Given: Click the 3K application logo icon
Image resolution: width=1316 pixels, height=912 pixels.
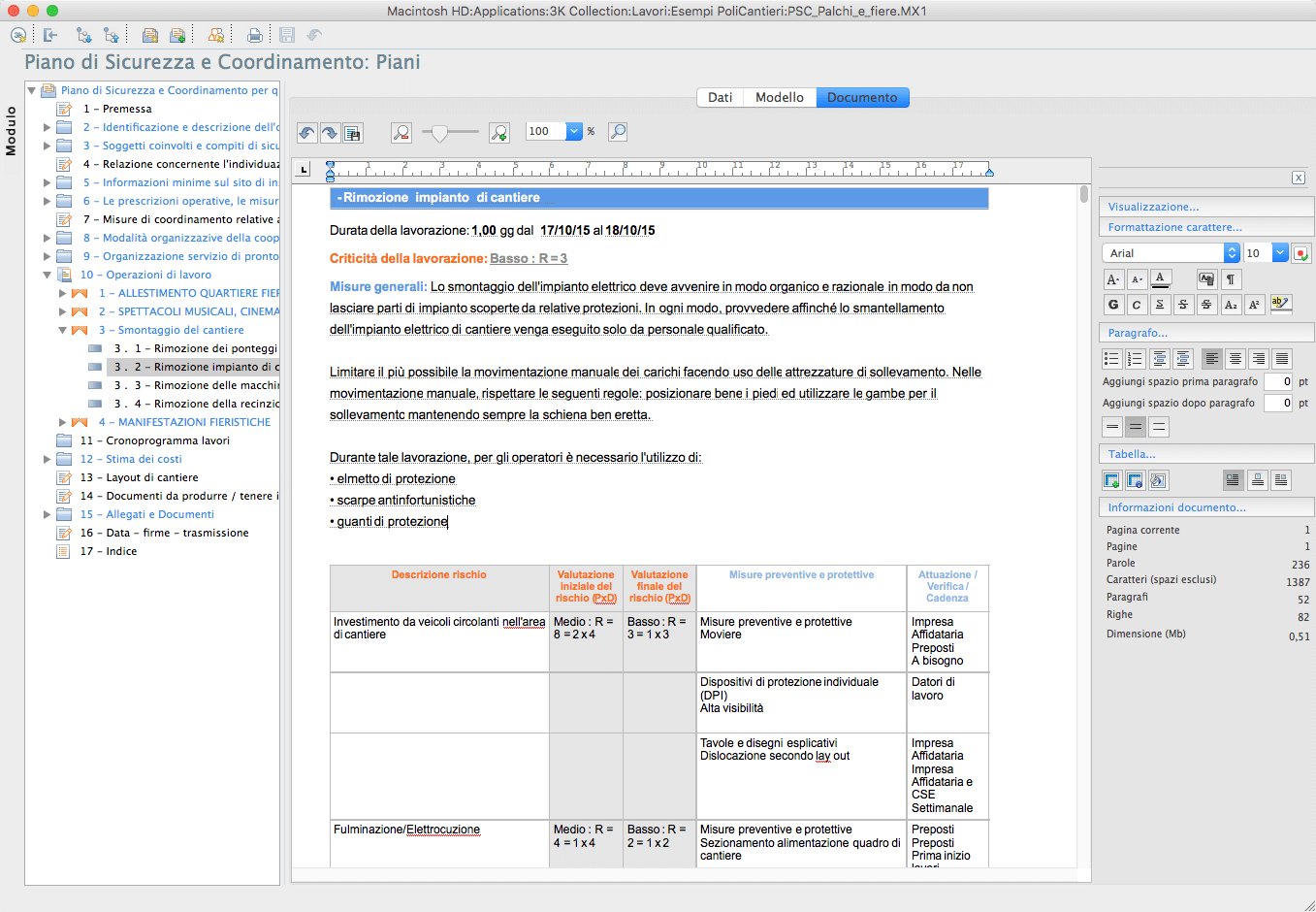Looking at the screenshot, I should point(18,35).
